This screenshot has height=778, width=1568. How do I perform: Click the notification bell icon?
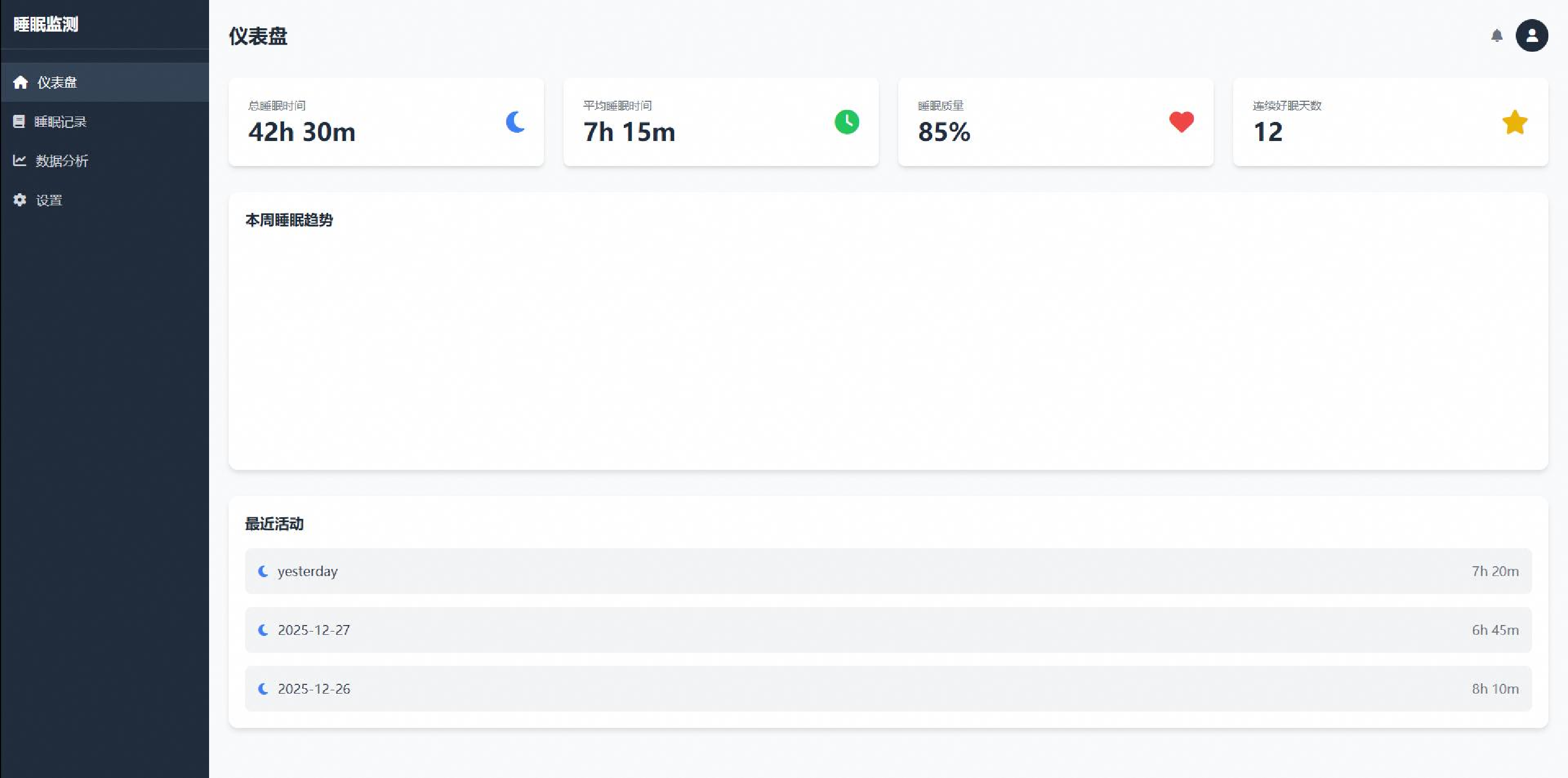[1496, 35]
